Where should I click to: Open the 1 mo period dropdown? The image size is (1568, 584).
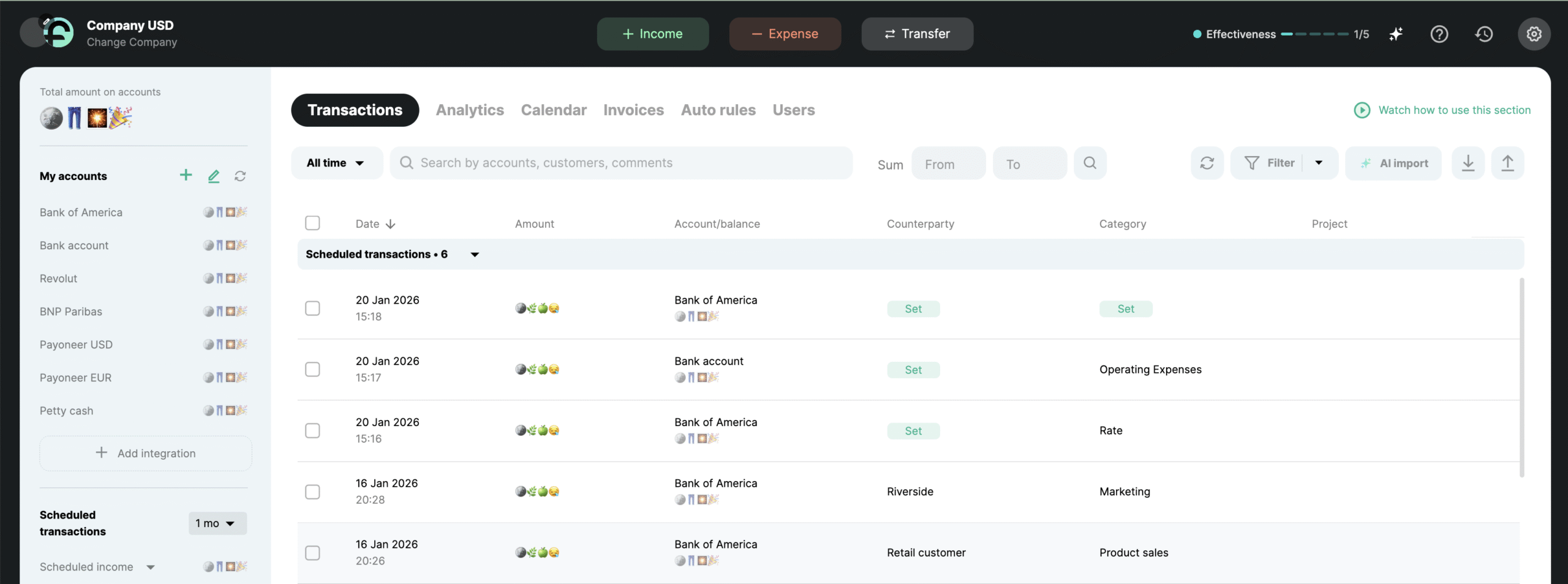[x=217, y=523]
